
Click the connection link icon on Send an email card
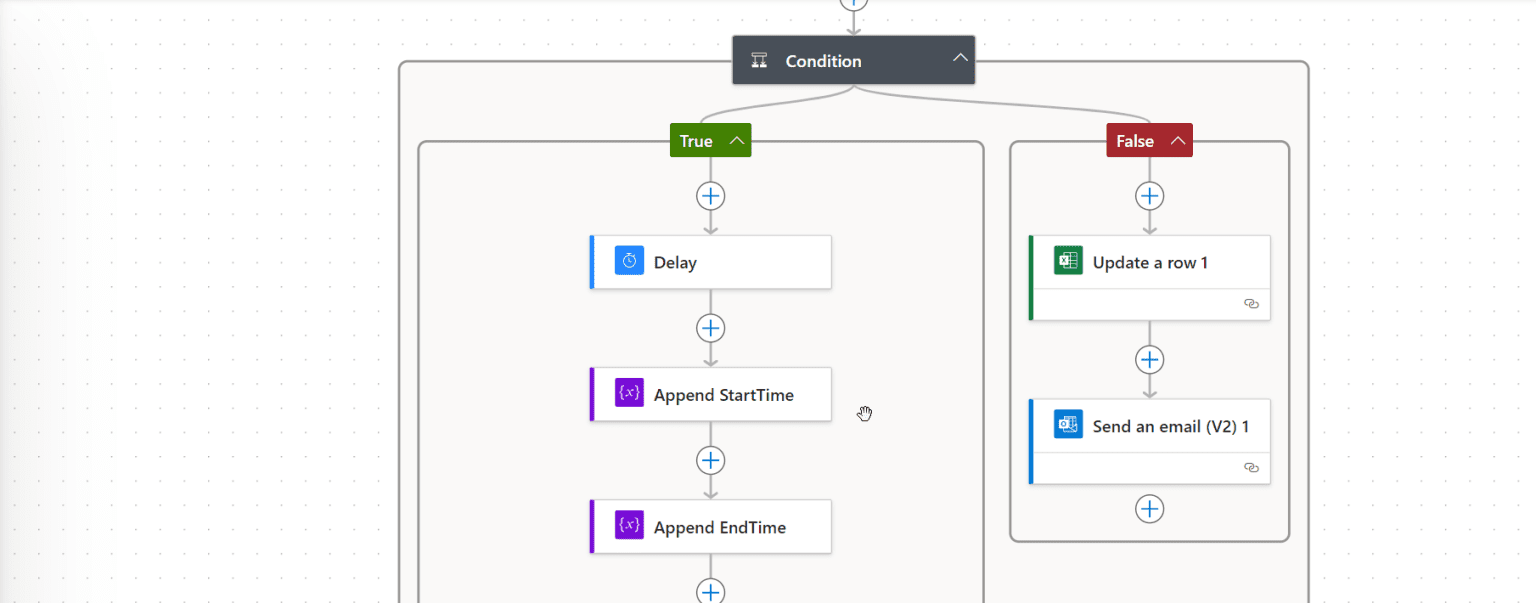(1251, 467)
